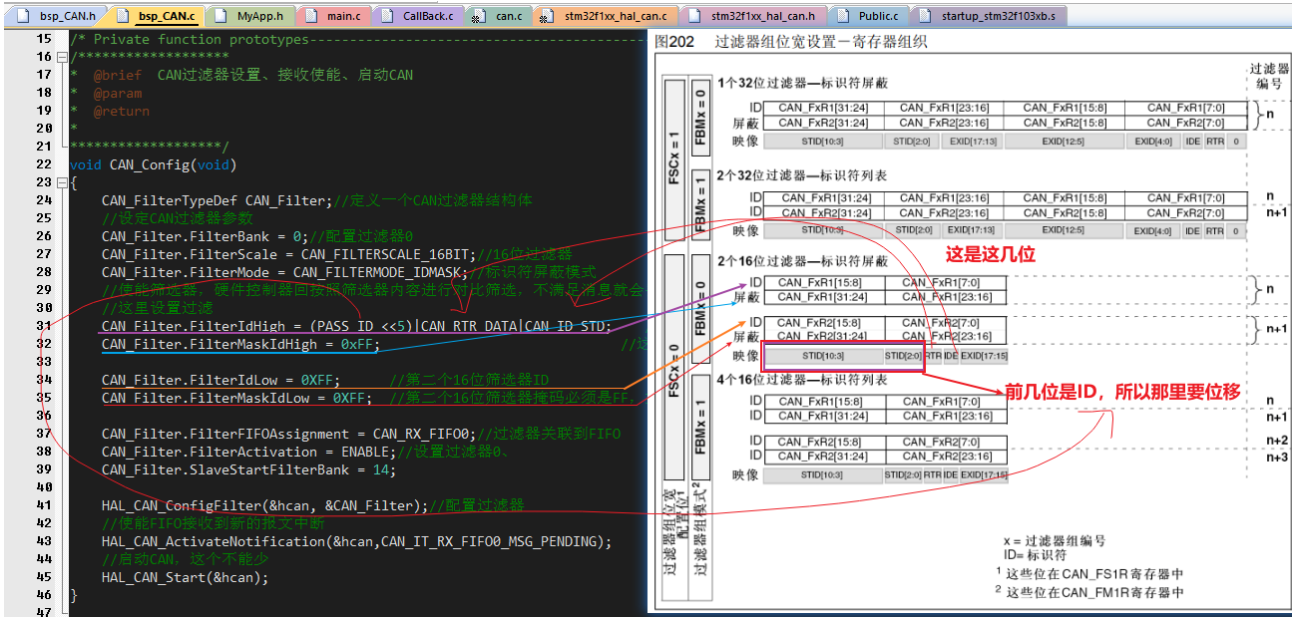1300x618 pixels.
Task: Collapse the comment block at line 16
Action: [63, 57]
